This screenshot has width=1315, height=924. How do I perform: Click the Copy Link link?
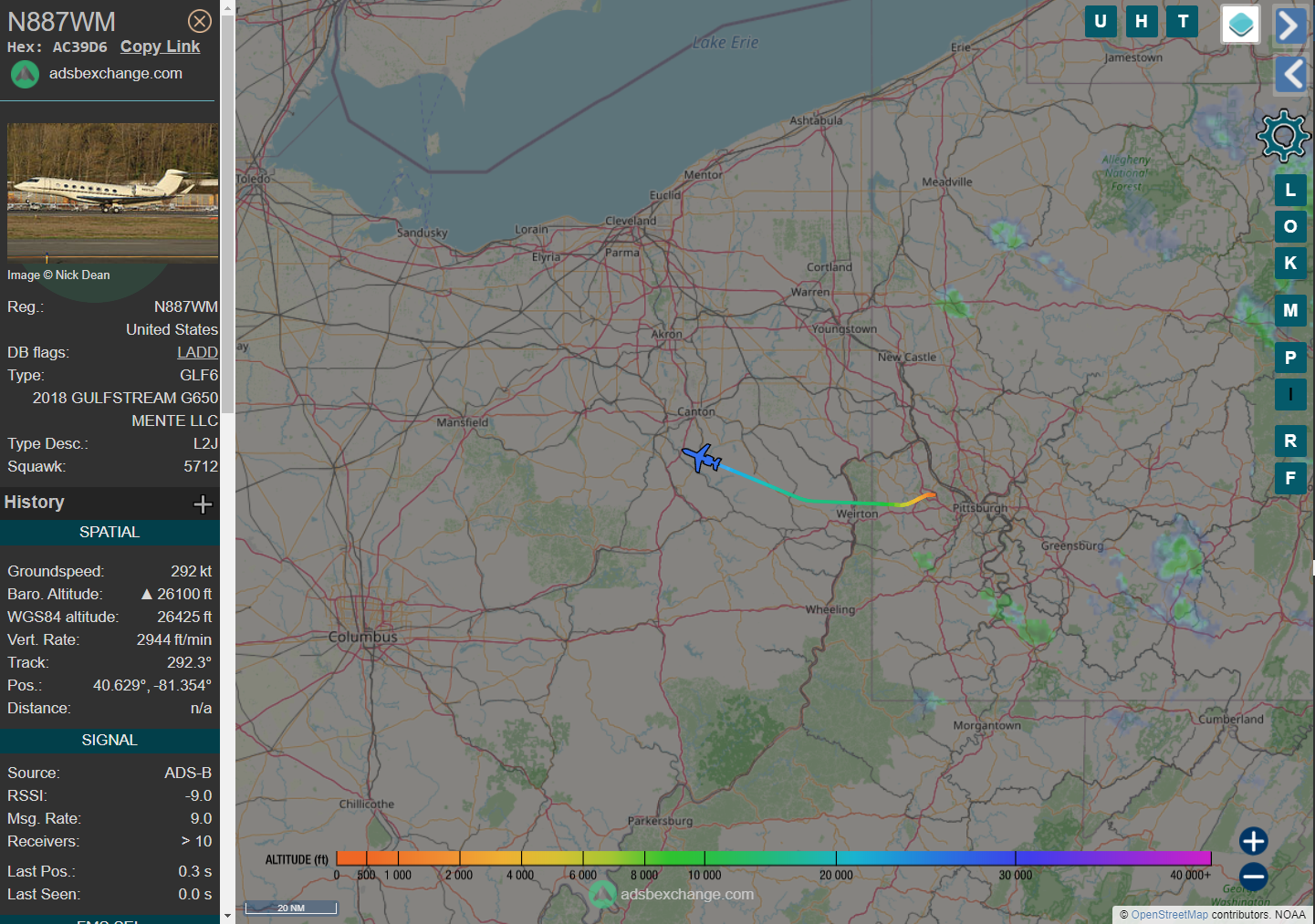point(160,47)
